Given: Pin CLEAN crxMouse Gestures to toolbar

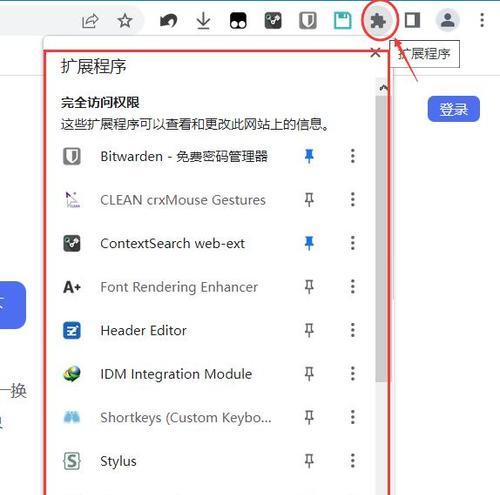Looking at the screenshot, I should [309, 200].
